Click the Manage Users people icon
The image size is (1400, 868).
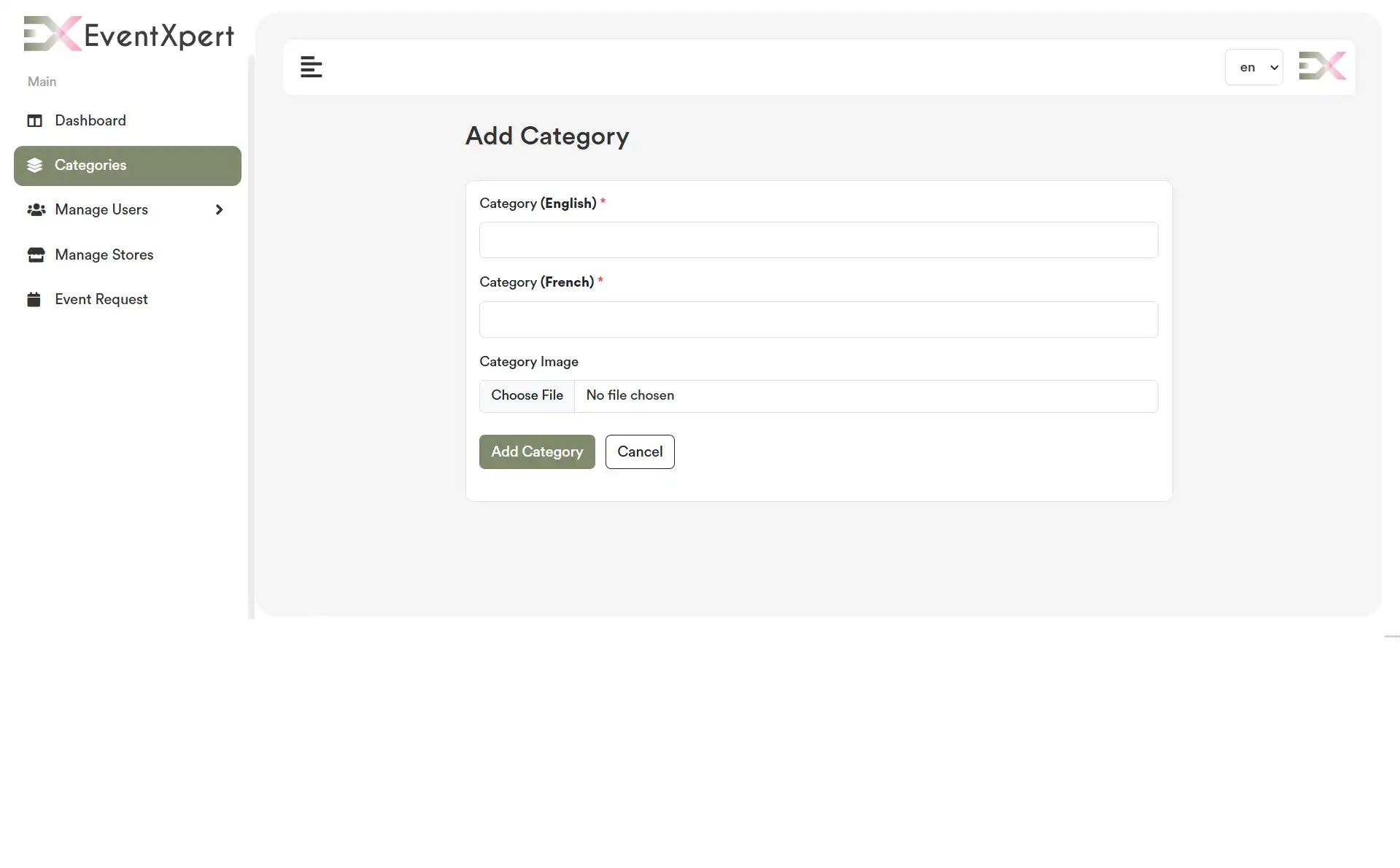coord(36,209)
